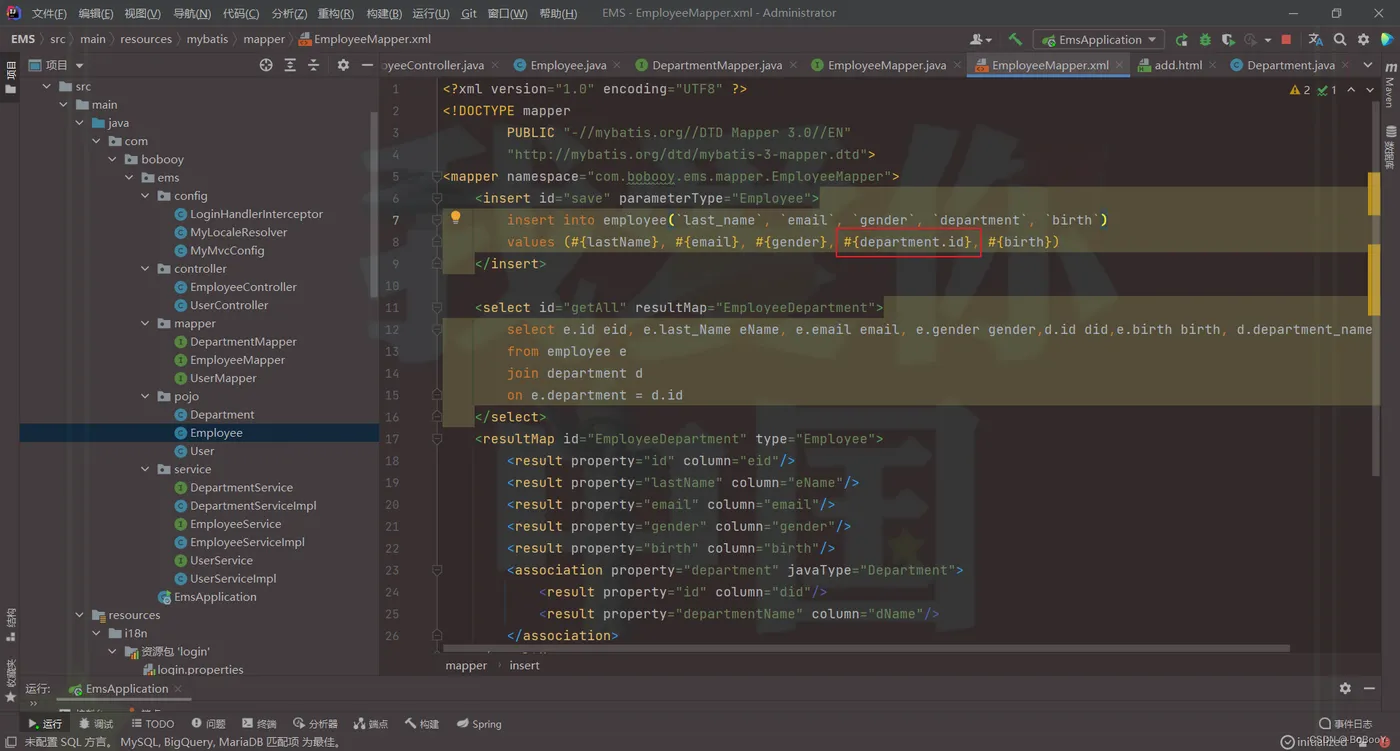Image resolution: width=1400 pixels, height=751 pixels.
Task: Start debugging with the green bug icon
Action: pyautogui.click(x=1205, y=40)
